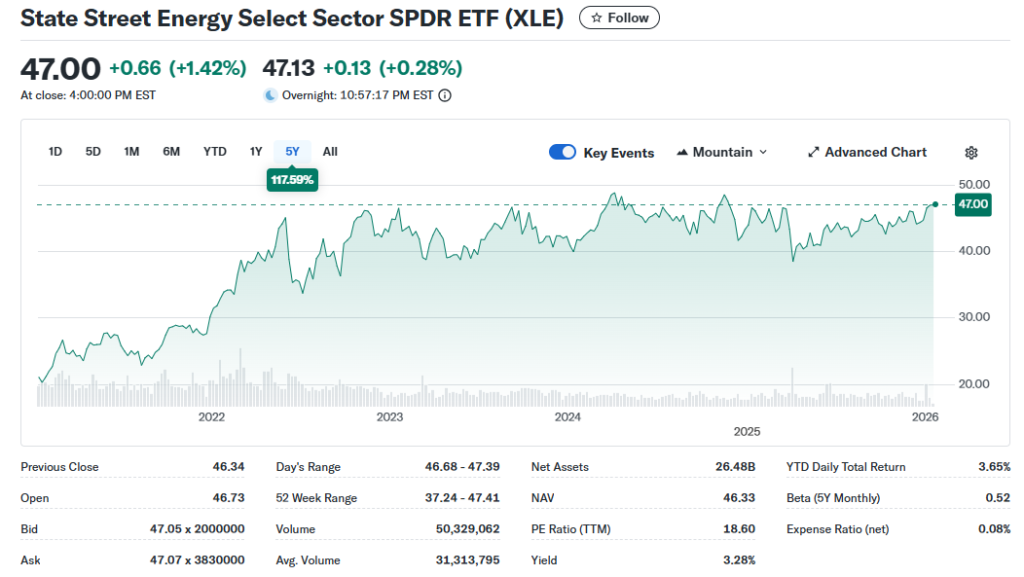
Task: Expand the Mountain chart style dropdown
Action: (763, 152)
